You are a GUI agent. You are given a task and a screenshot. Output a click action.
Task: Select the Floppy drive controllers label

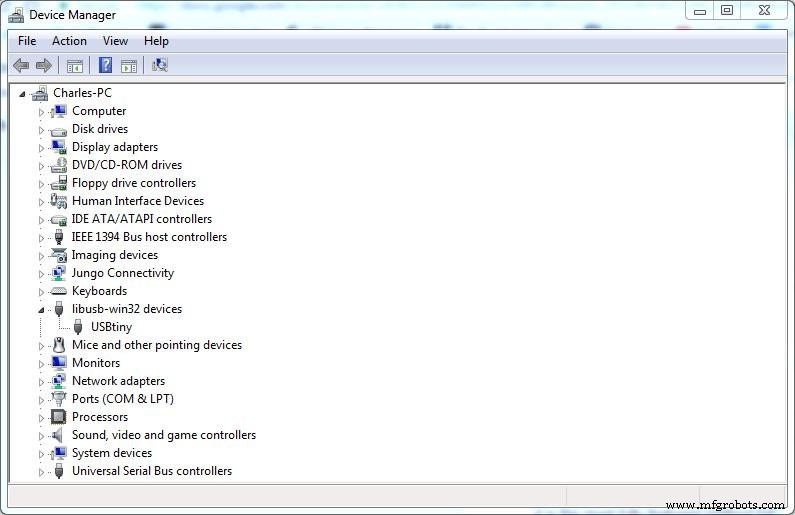[x=134, y=183]
